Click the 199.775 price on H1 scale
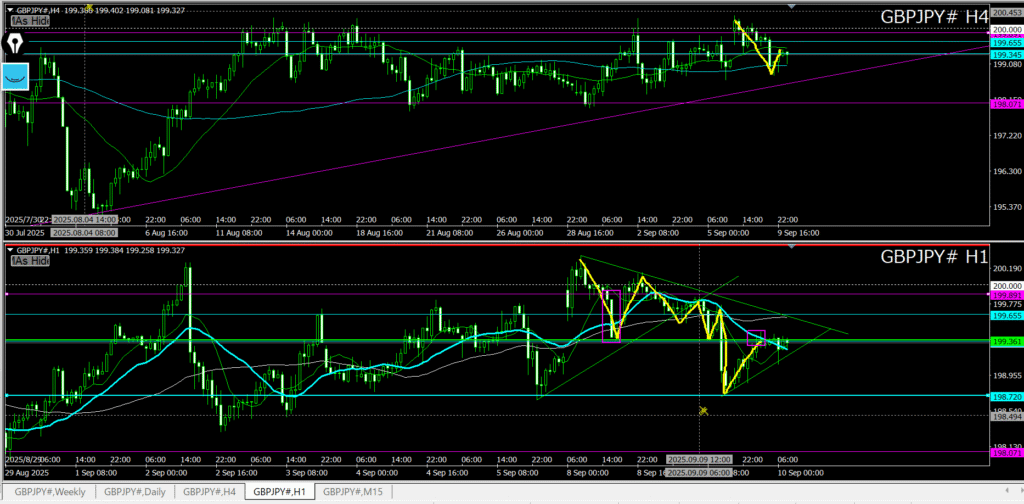The height and width of the screenshot is (504, 1024). pos(1006,304)
